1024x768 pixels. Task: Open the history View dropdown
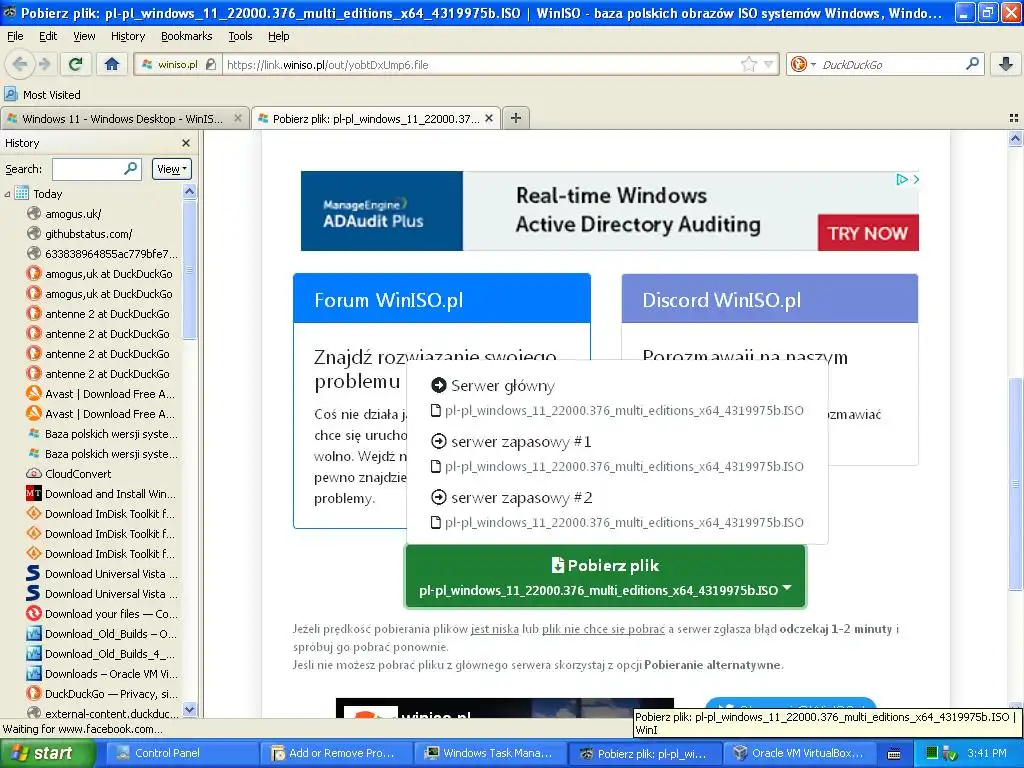[x=172, y=169]
